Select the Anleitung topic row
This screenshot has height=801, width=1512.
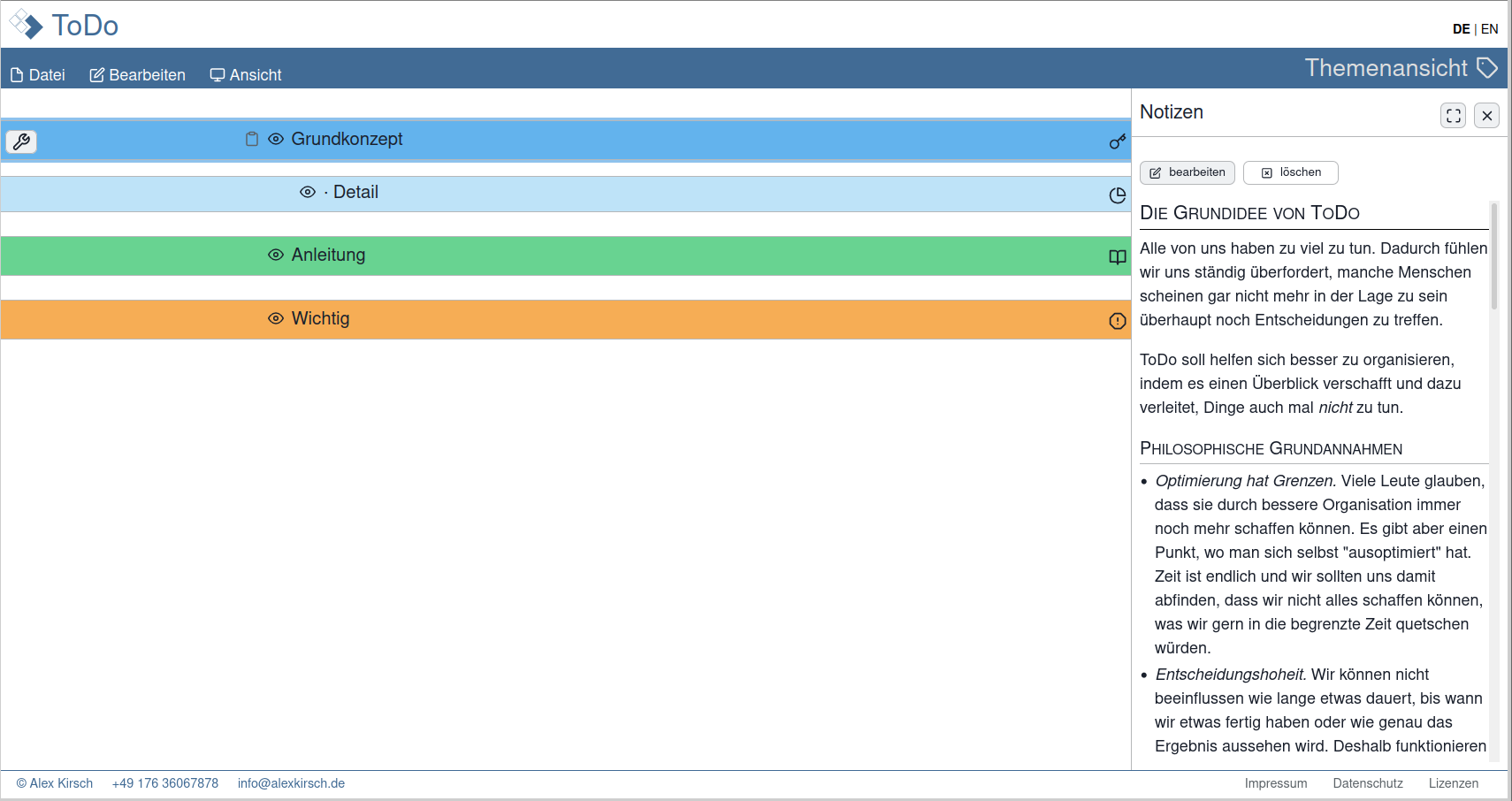point(566,256)
